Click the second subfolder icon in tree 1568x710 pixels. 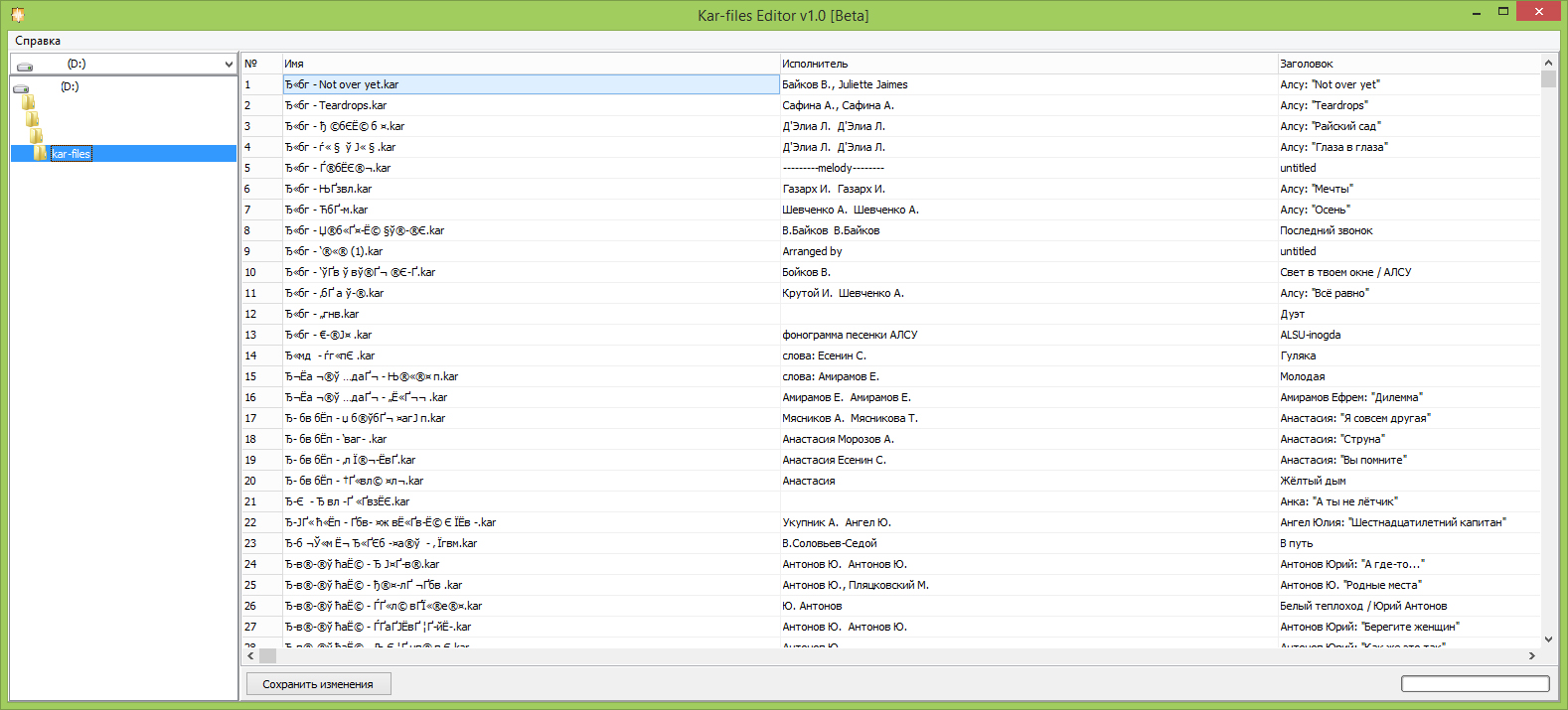(x=32, y=119)
